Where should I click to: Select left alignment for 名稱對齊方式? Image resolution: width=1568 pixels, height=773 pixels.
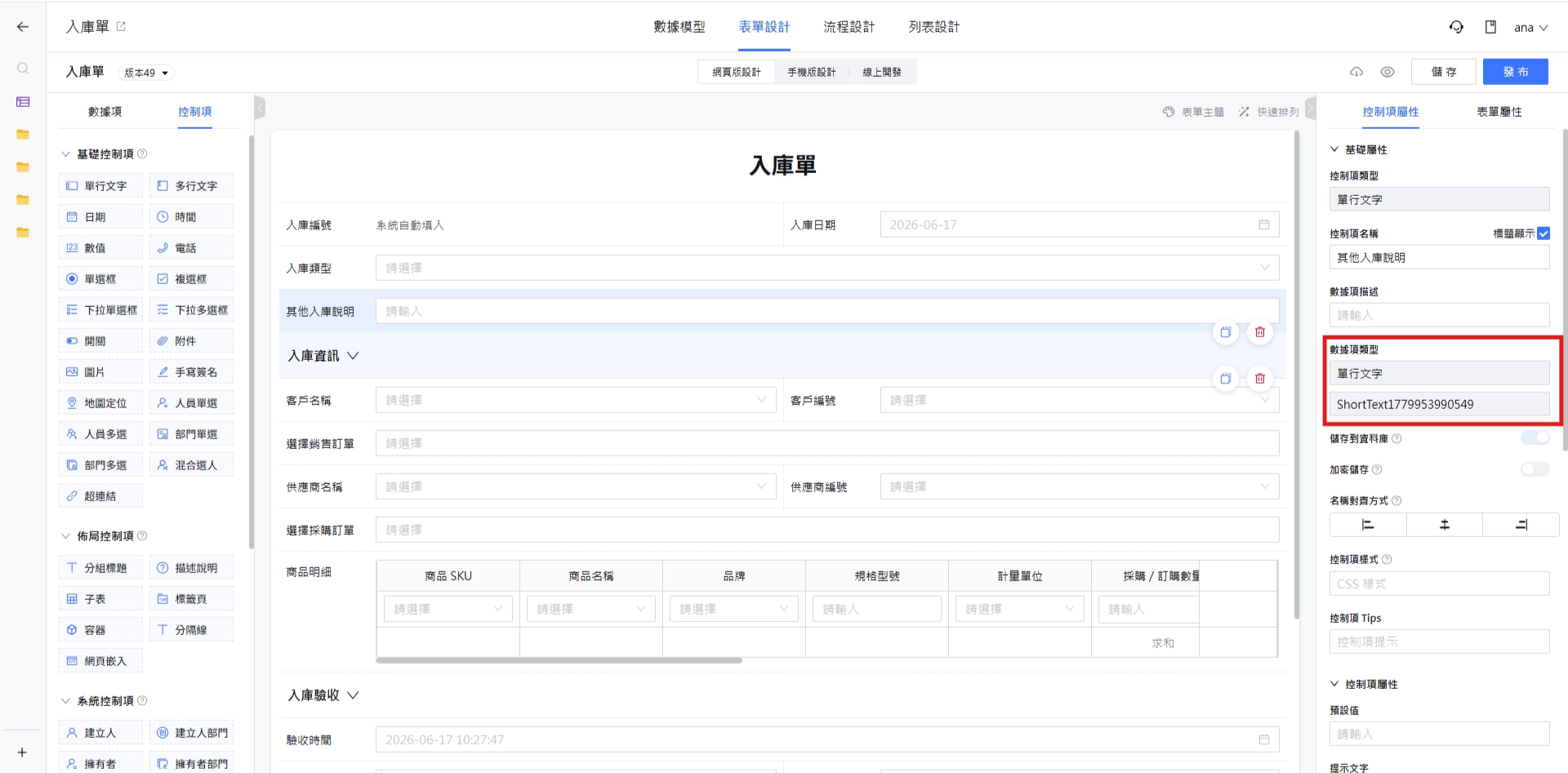click(1368, 525)
